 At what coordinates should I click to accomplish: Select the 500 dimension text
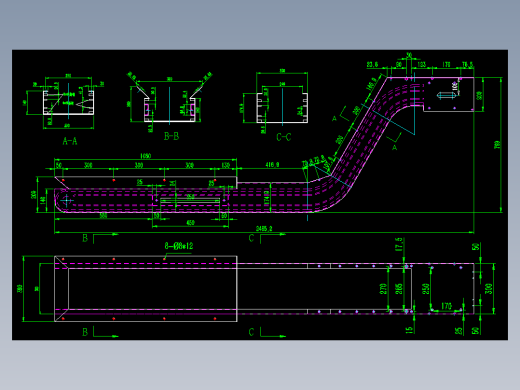103,216
